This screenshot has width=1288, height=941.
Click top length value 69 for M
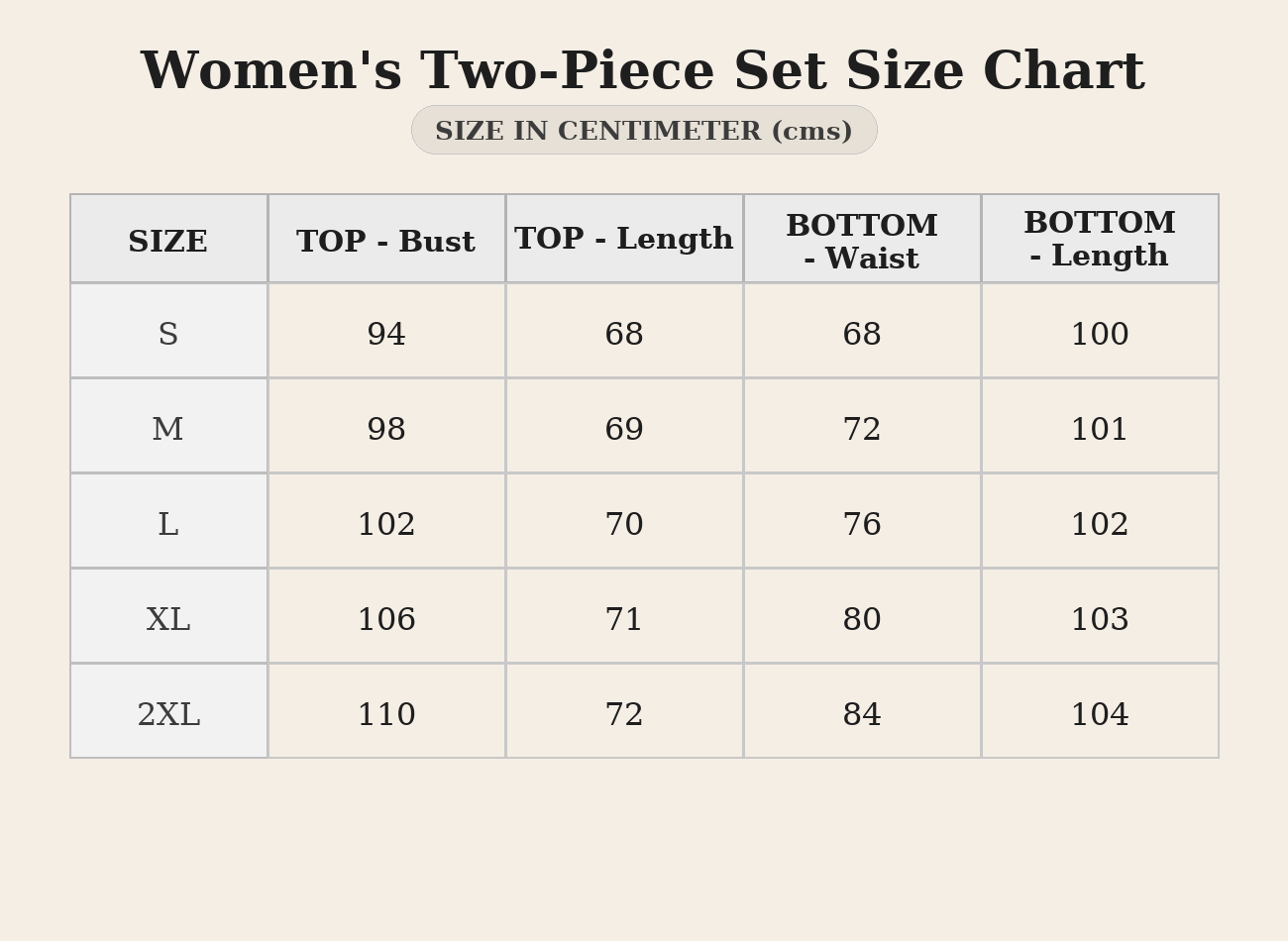point(624,429)
